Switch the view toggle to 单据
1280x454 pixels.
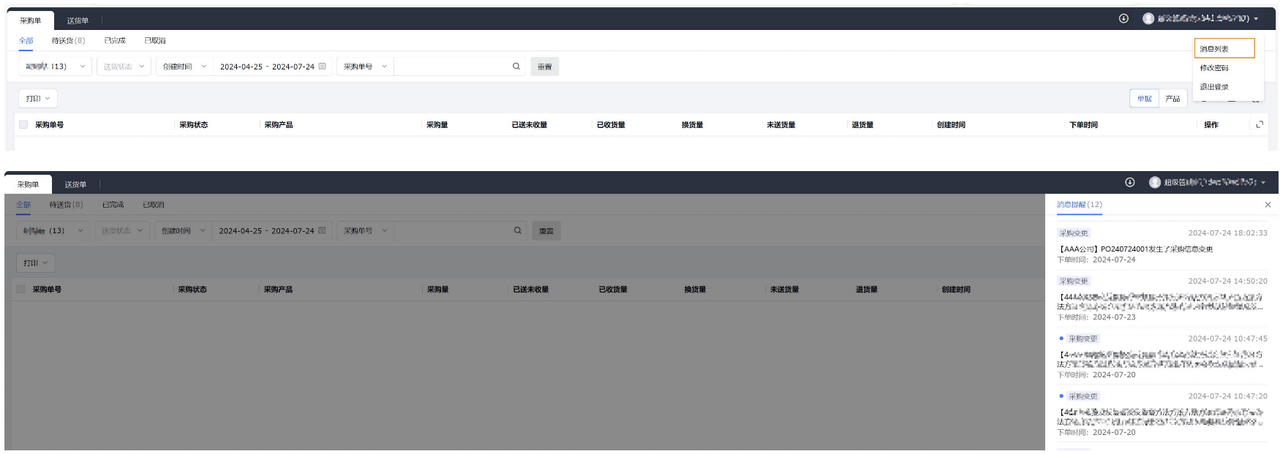point(1144,99)
